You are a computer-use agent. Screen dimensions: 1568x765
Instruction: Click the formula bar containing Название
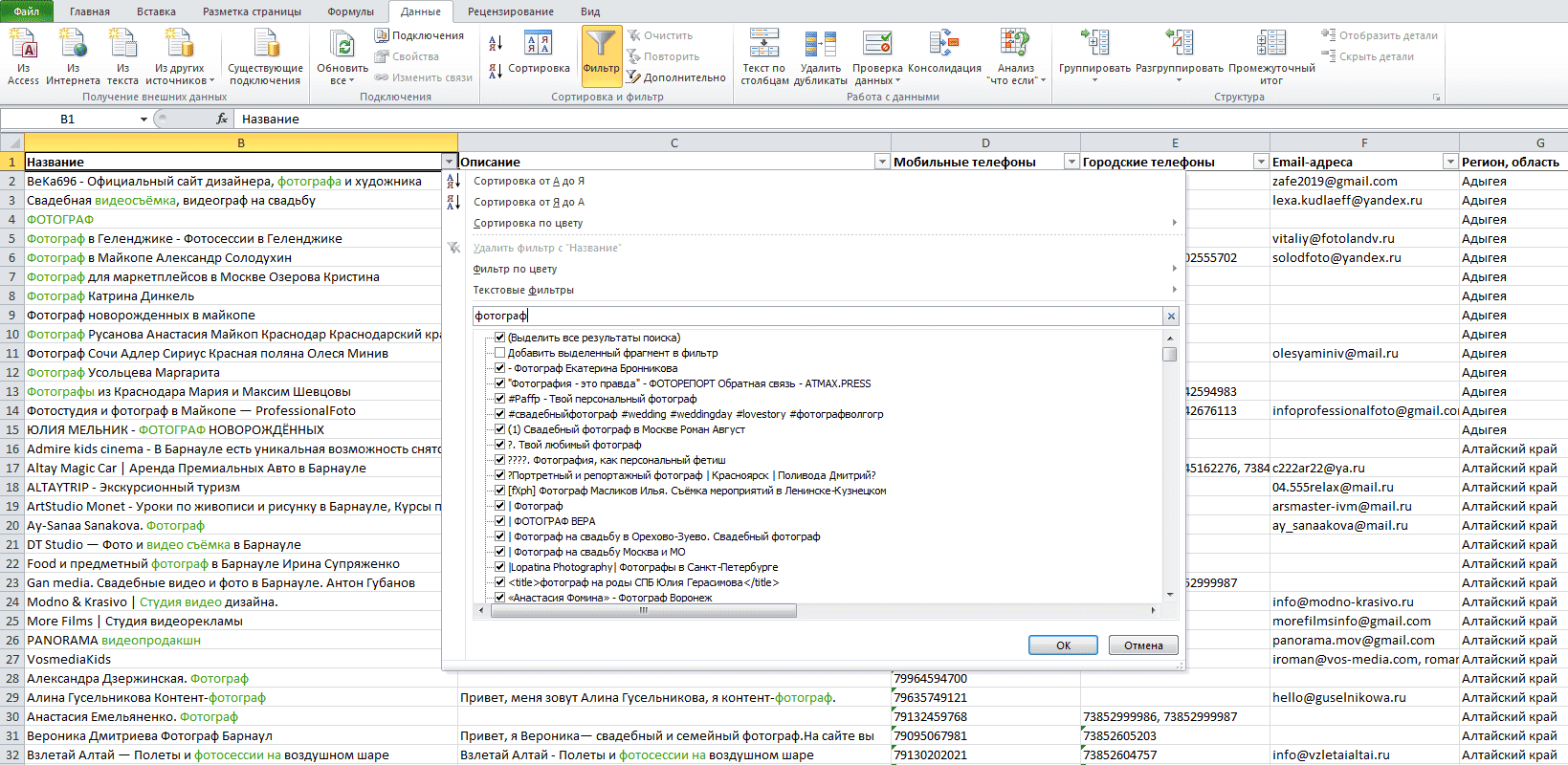click(x=899, y=119)
